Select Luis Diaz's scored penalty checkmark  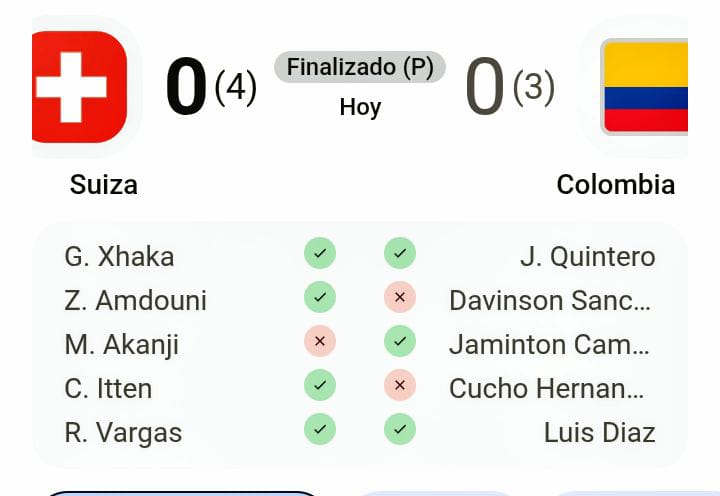point(400,429)
